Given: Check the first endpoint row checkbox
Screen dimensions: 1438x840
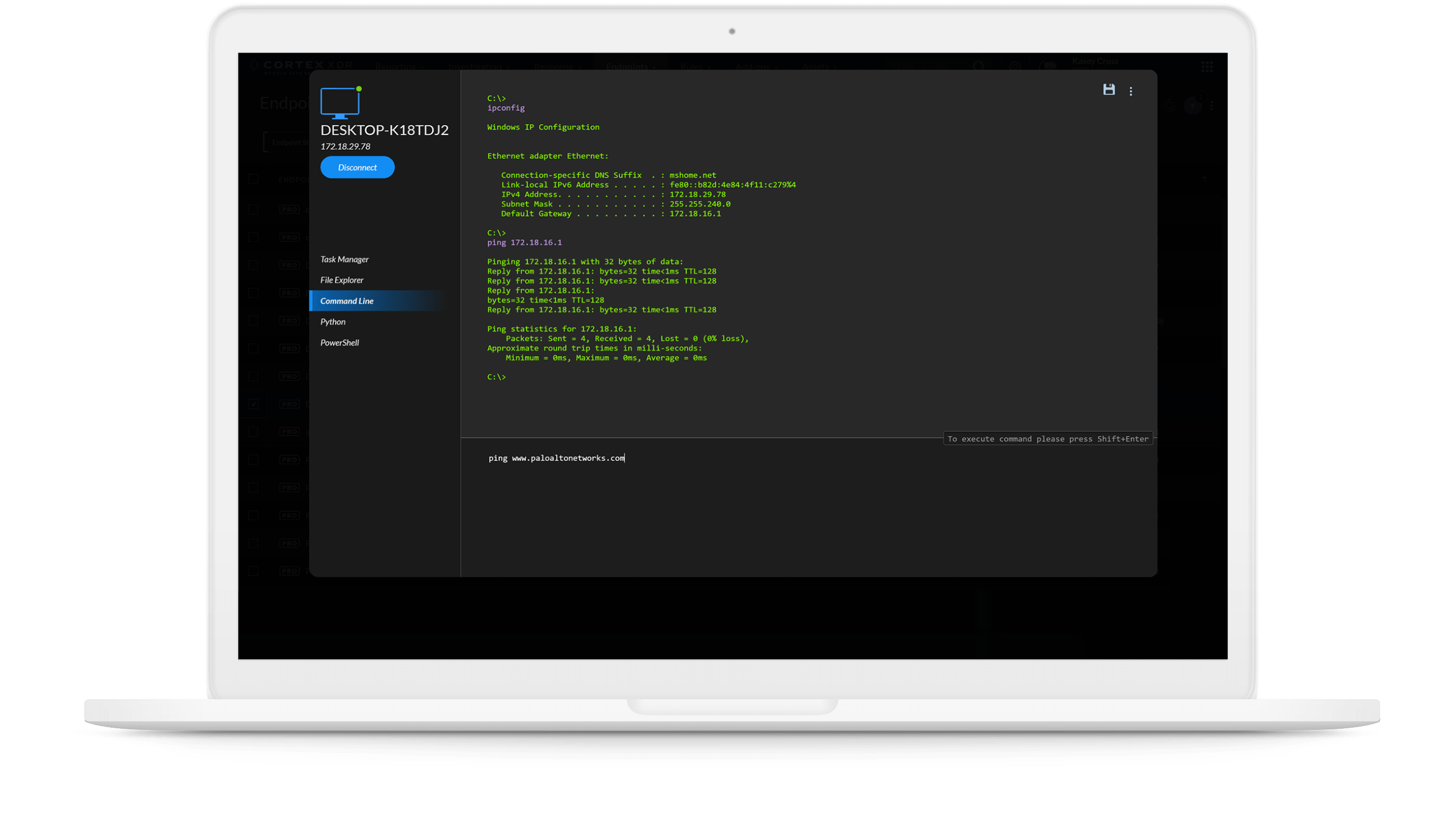Looking at the screenshot, I should [254, 209].
